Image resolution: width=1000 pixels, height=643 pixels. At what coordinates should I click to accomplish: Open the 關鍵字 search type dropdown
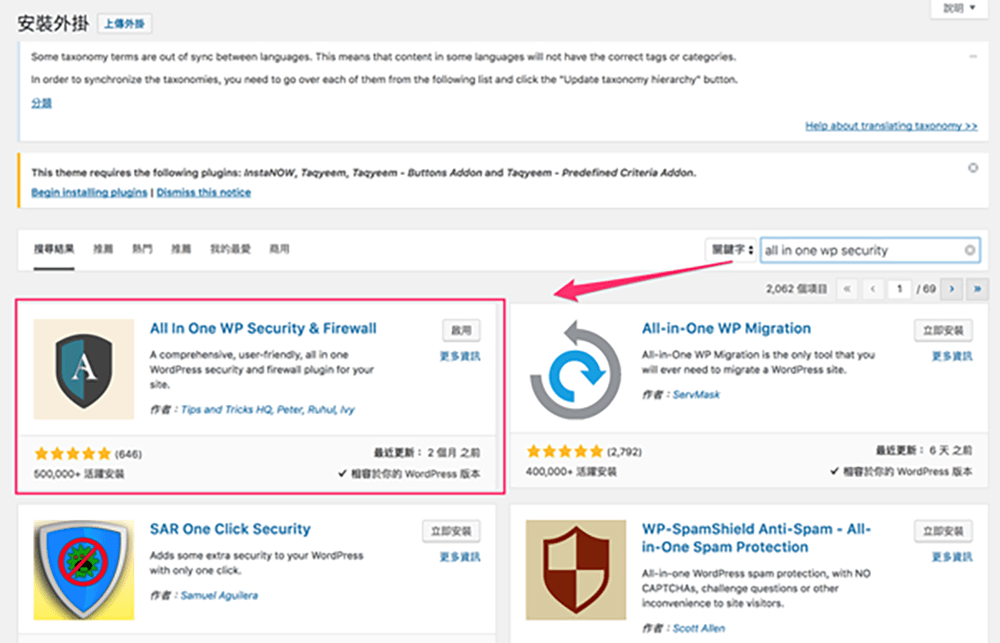coord(730,250)
